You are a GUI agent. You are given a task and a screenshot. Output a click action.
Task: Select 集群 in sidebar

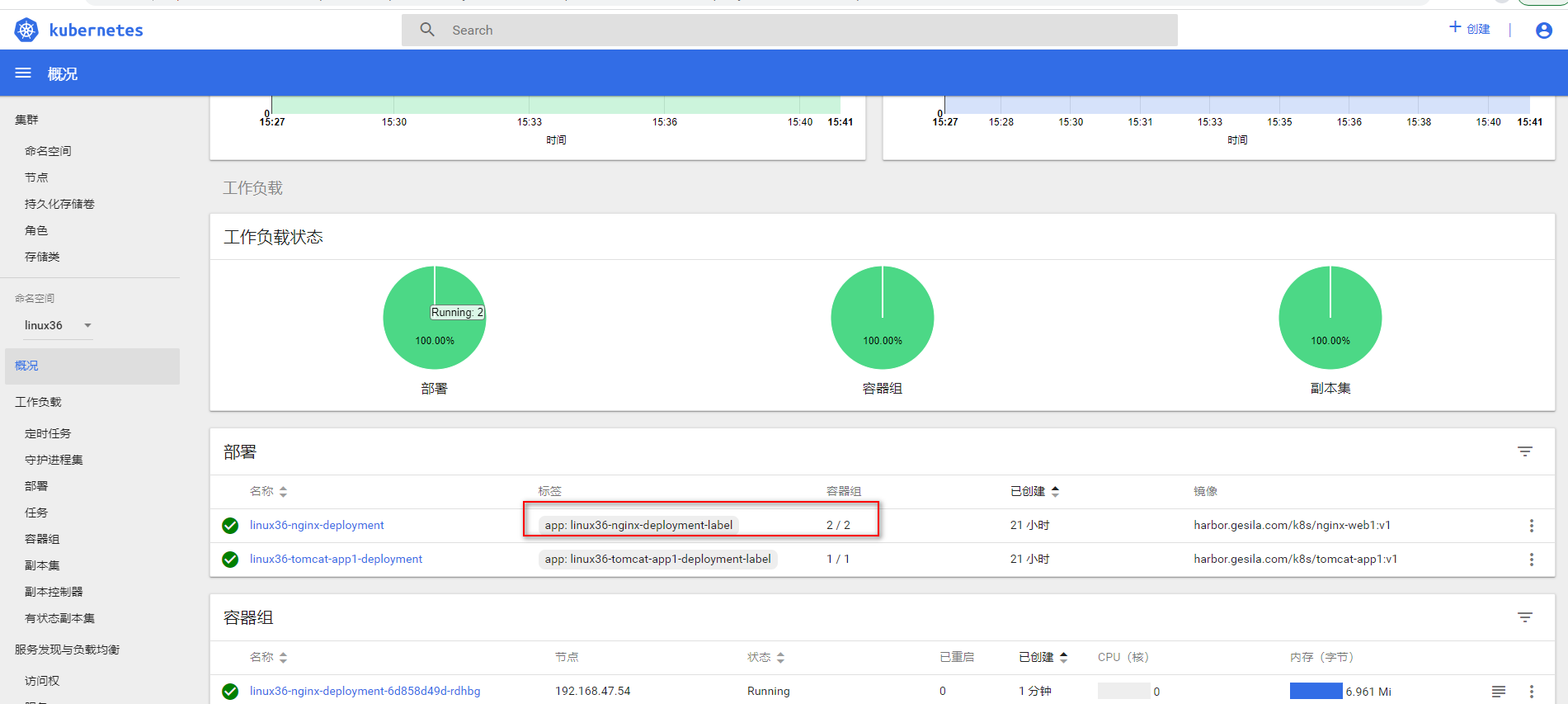(x=26, y=120)
